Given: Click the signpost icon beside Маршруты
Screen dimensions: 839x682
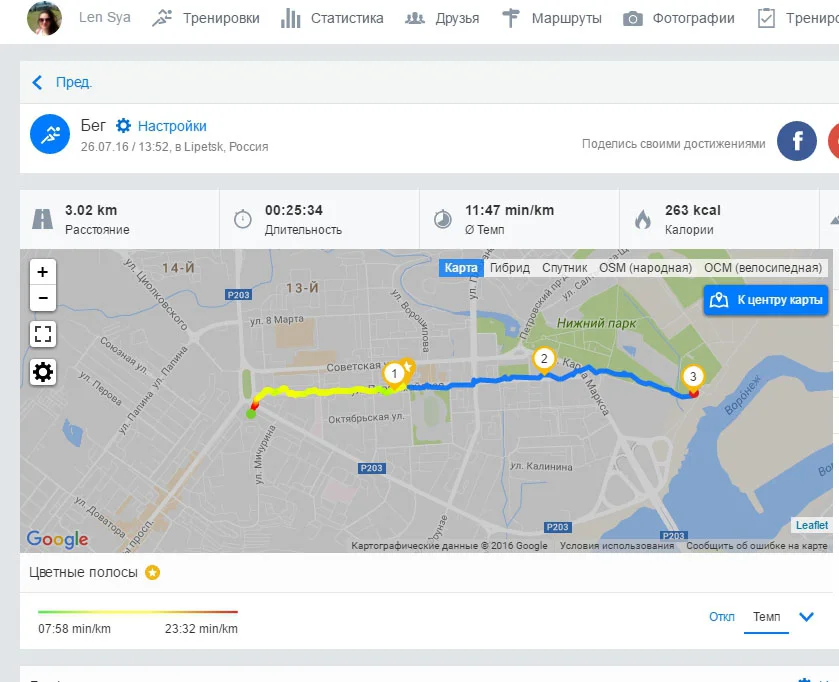Looking at the screenshot, I should coord(510,18).
